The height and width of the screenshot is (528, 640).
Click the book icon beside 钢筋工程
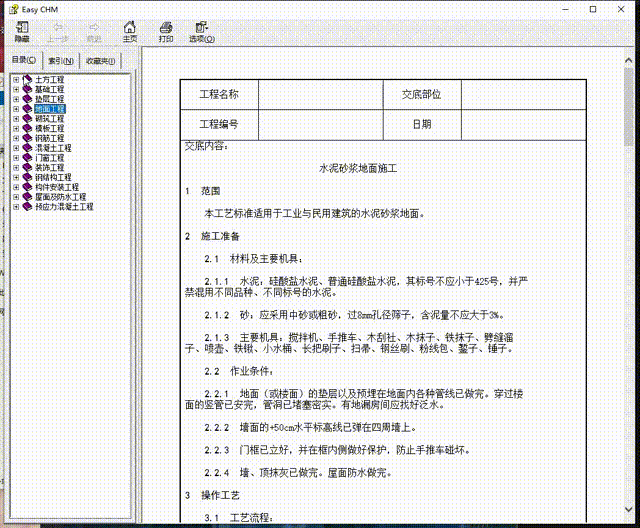click(x=27, y=138)
